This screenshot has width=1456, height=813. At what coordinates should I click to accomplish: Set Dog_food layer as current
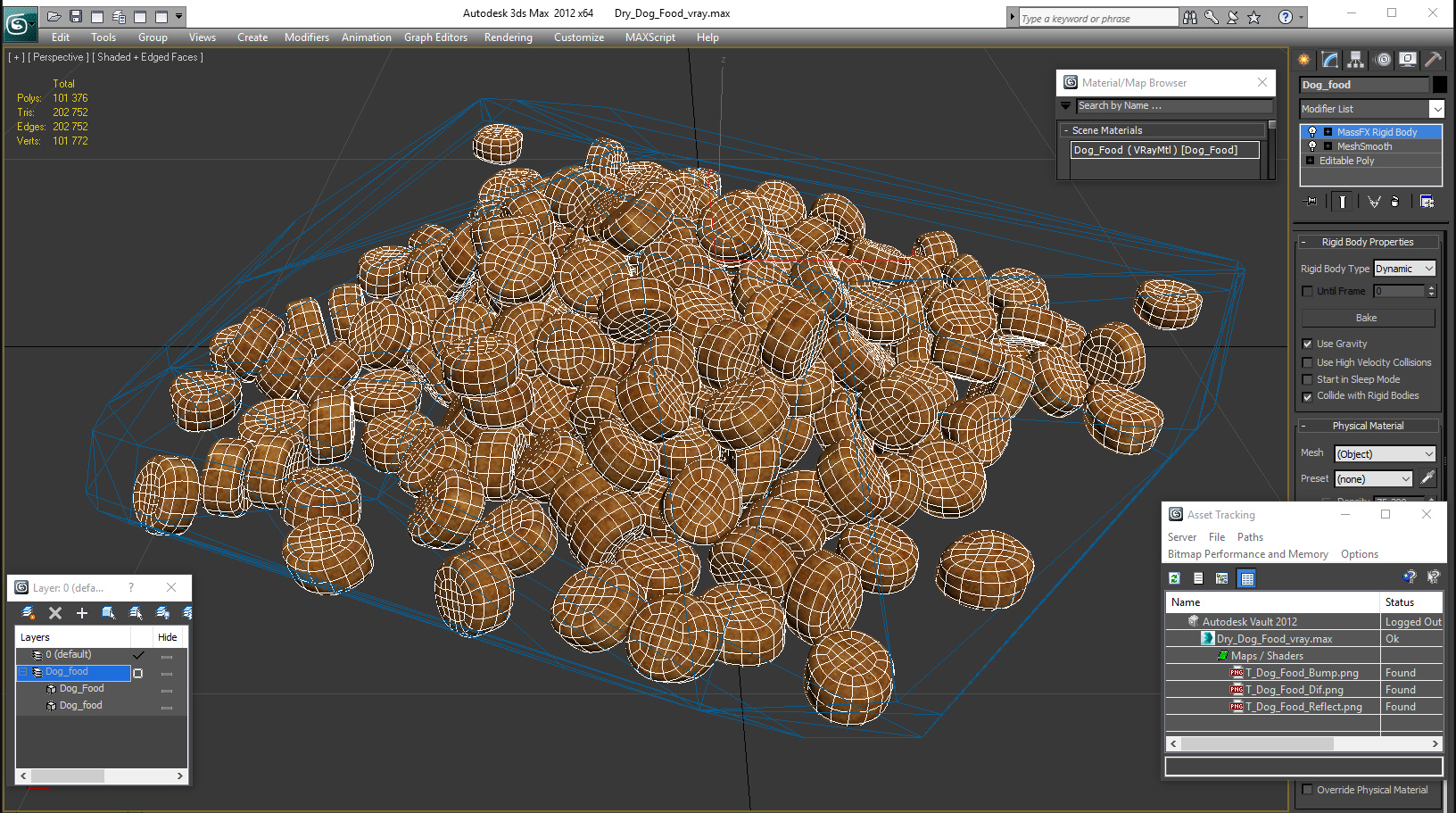(138, 672)
